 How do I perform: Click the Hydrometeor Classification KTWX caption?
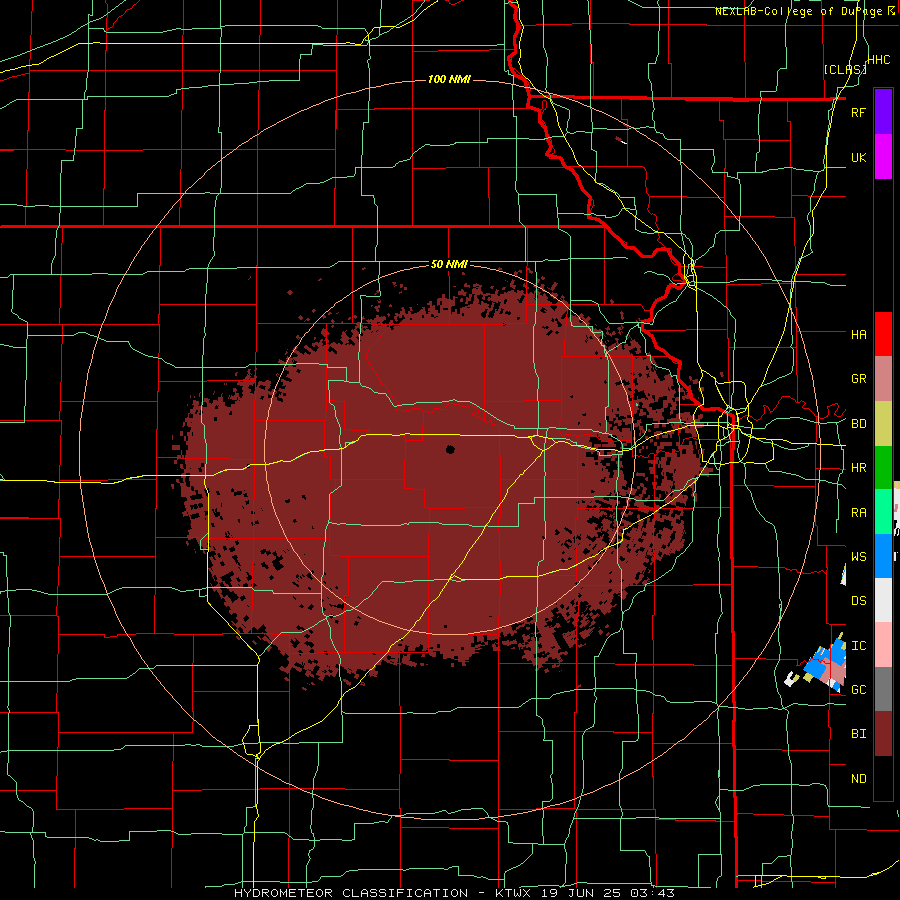(x=454, y=893)
